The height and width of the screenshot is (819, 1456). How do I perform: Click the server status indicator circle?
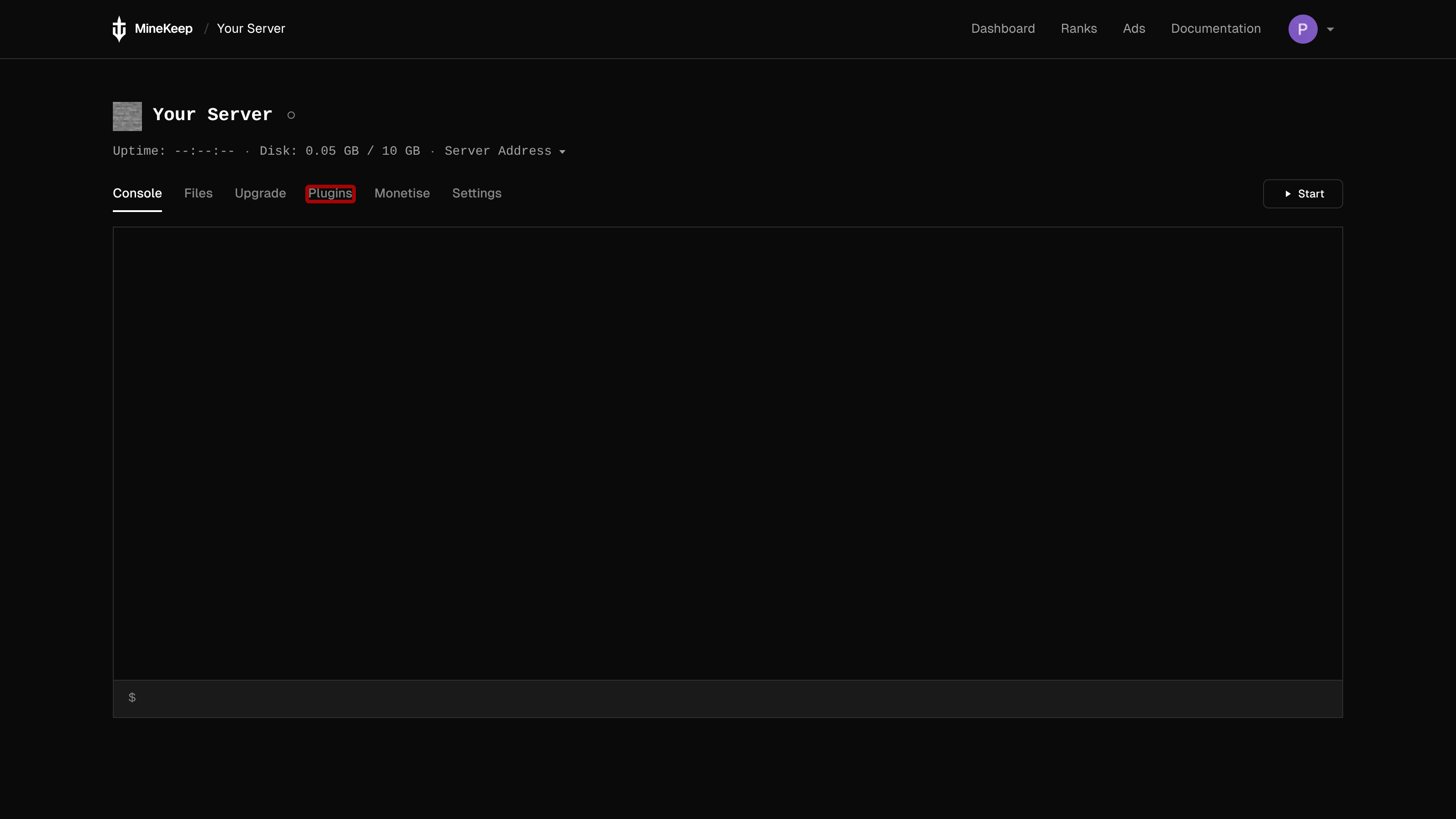click(291, 115)
